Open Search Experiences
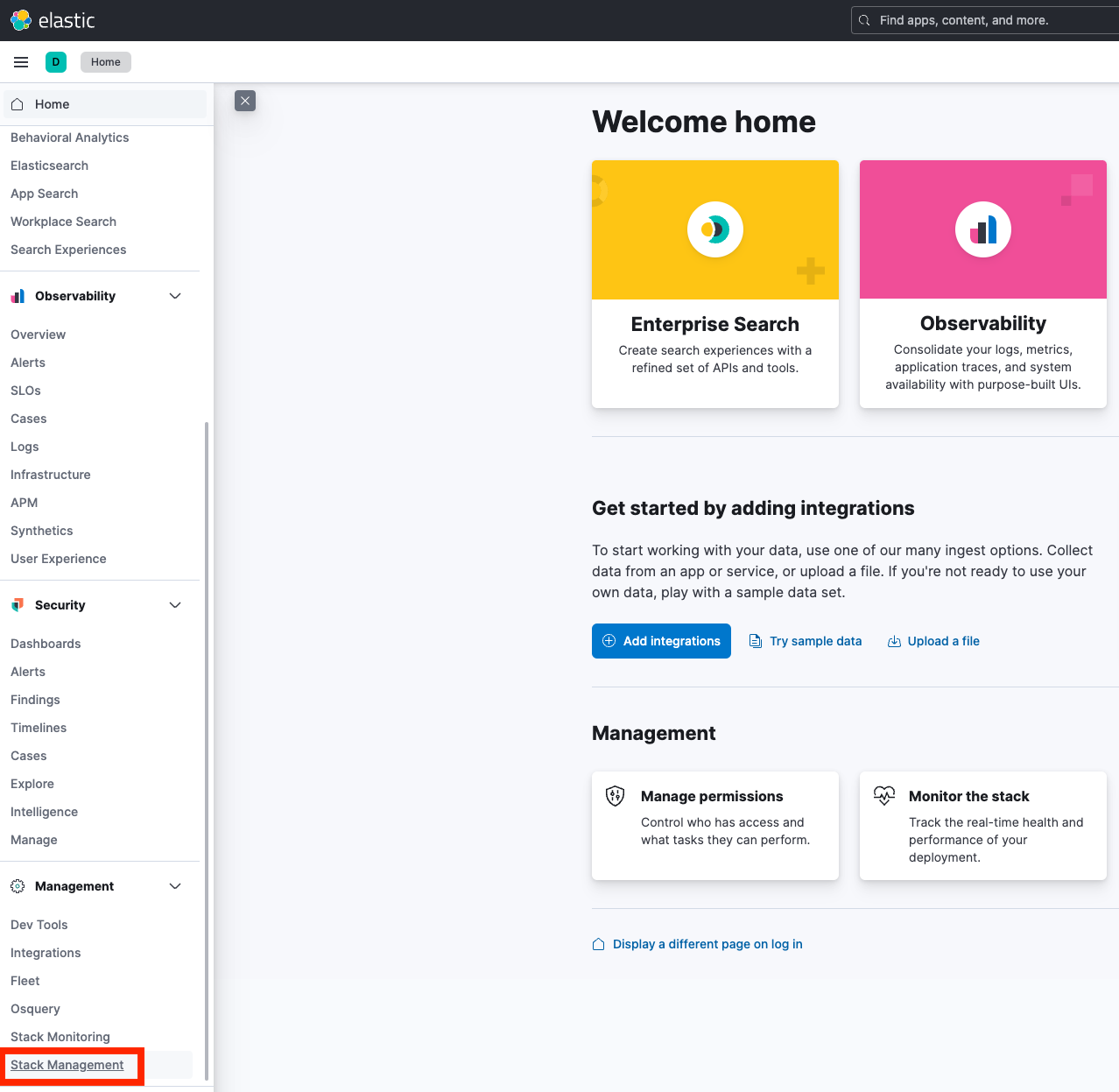The width and height of the screenshot is (1119, 1092). (x=68, y=250)
